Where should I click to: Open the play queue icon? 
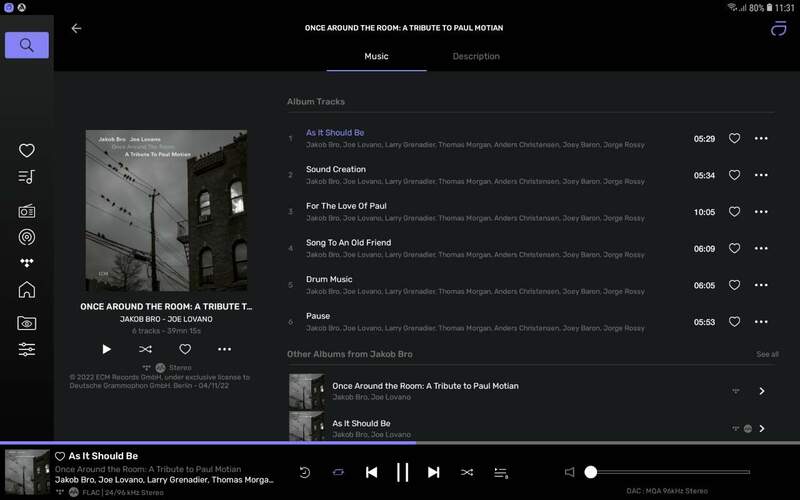coord(501,473)
